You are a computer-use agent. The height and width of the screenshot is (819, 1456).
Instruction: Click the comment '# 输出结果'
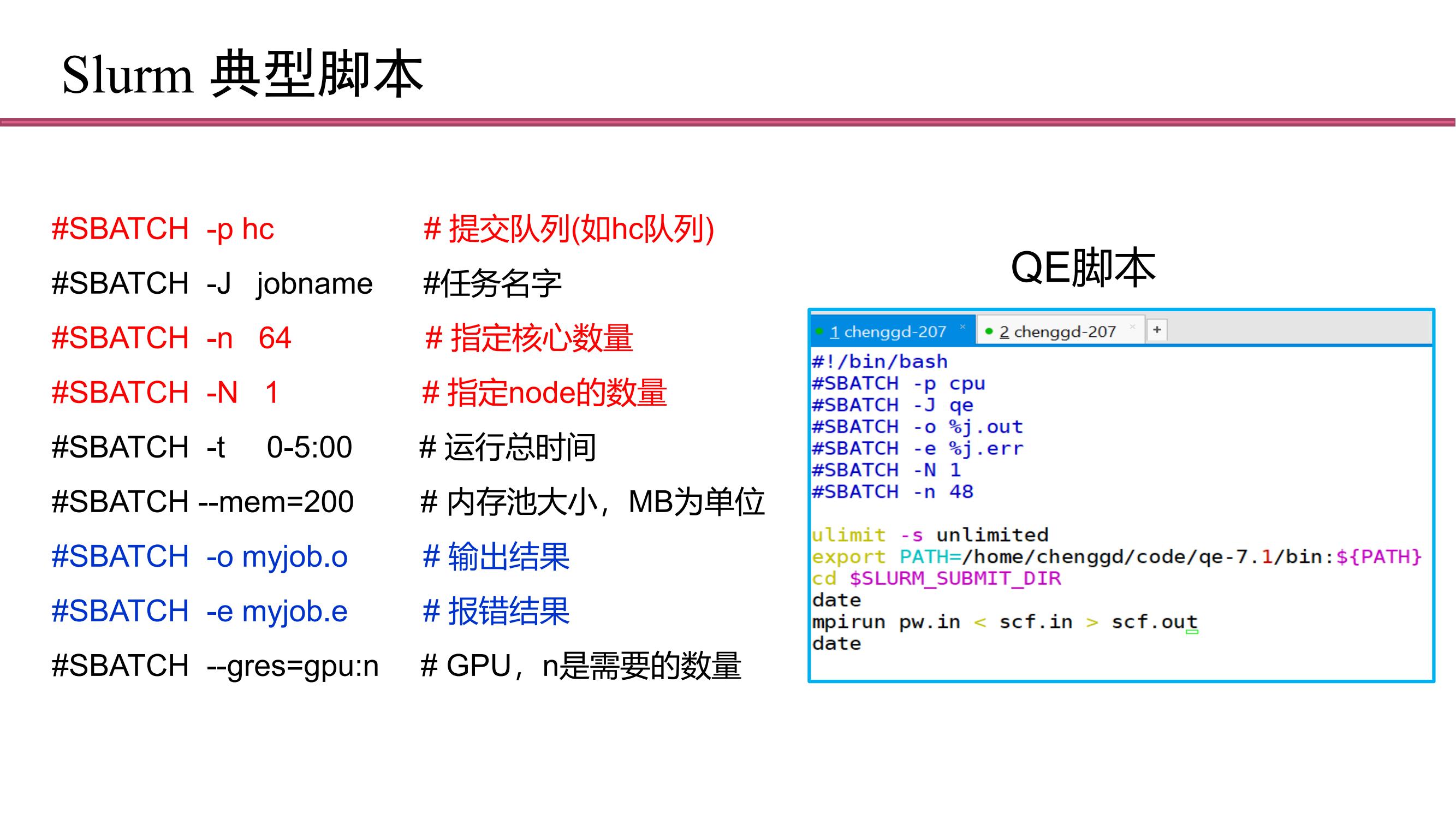point(496,556)
